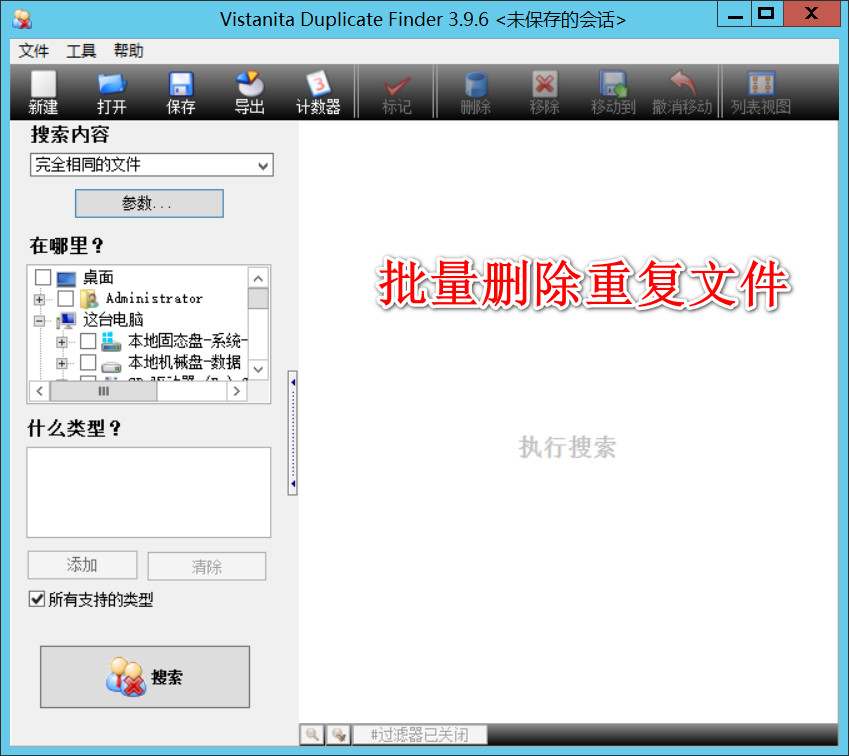Viewport: 849px width, 756px height.
Task: Check the Administrator checkbox
Action: click(x=66, y=298)
